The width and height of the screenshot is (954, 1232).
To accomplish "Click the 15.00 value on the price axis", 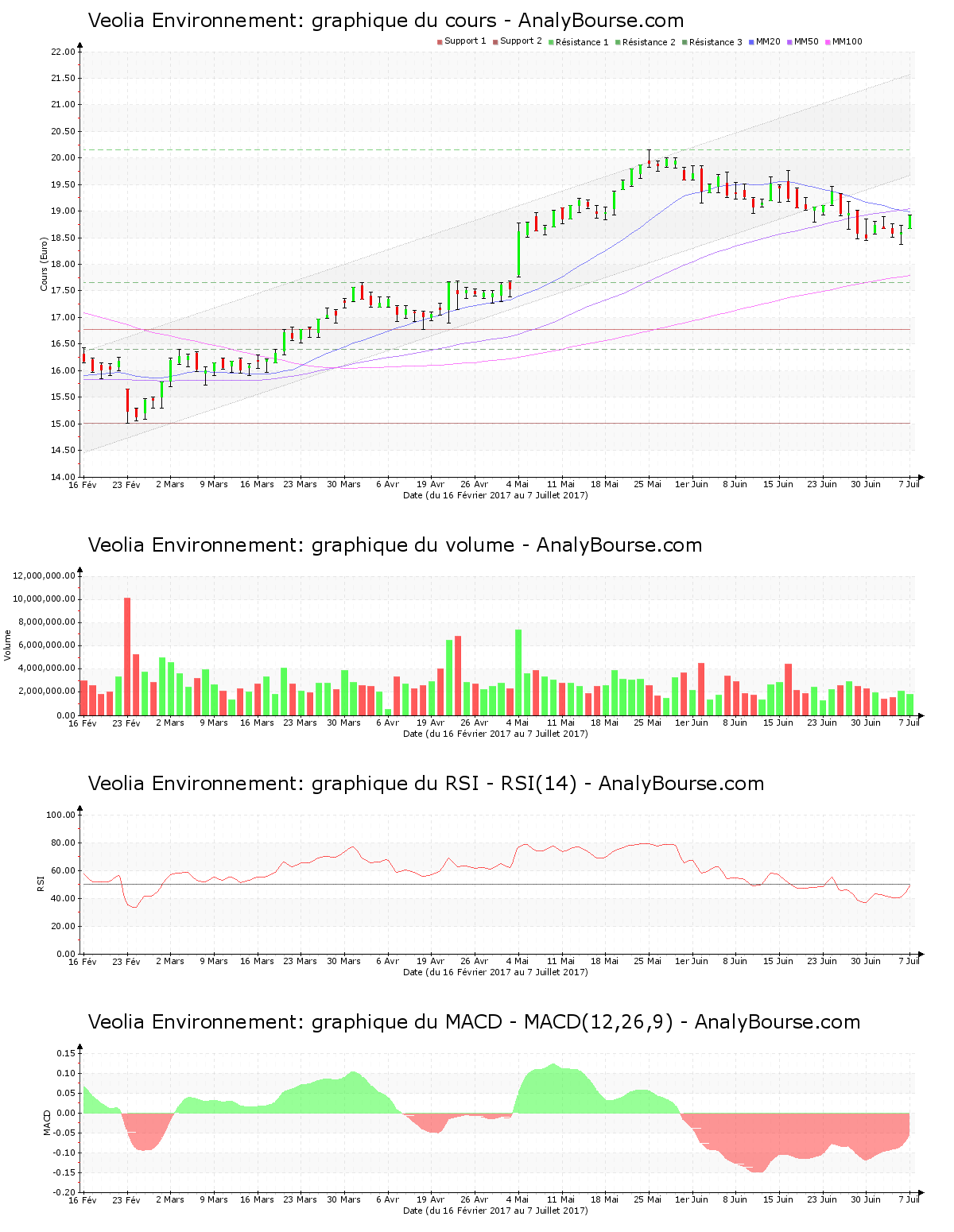I will 63,424.
